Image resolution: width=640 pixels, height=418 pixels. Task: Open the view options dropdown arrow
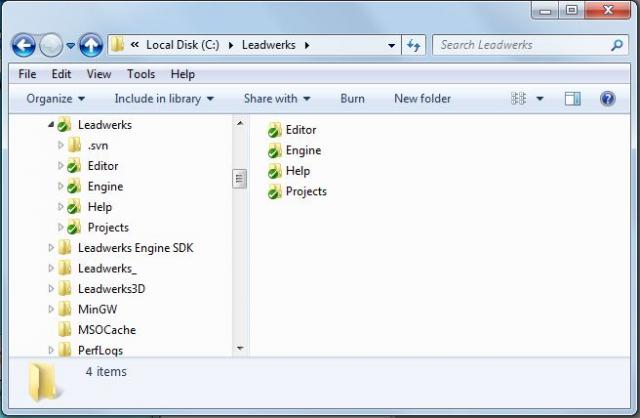point(540,98)
